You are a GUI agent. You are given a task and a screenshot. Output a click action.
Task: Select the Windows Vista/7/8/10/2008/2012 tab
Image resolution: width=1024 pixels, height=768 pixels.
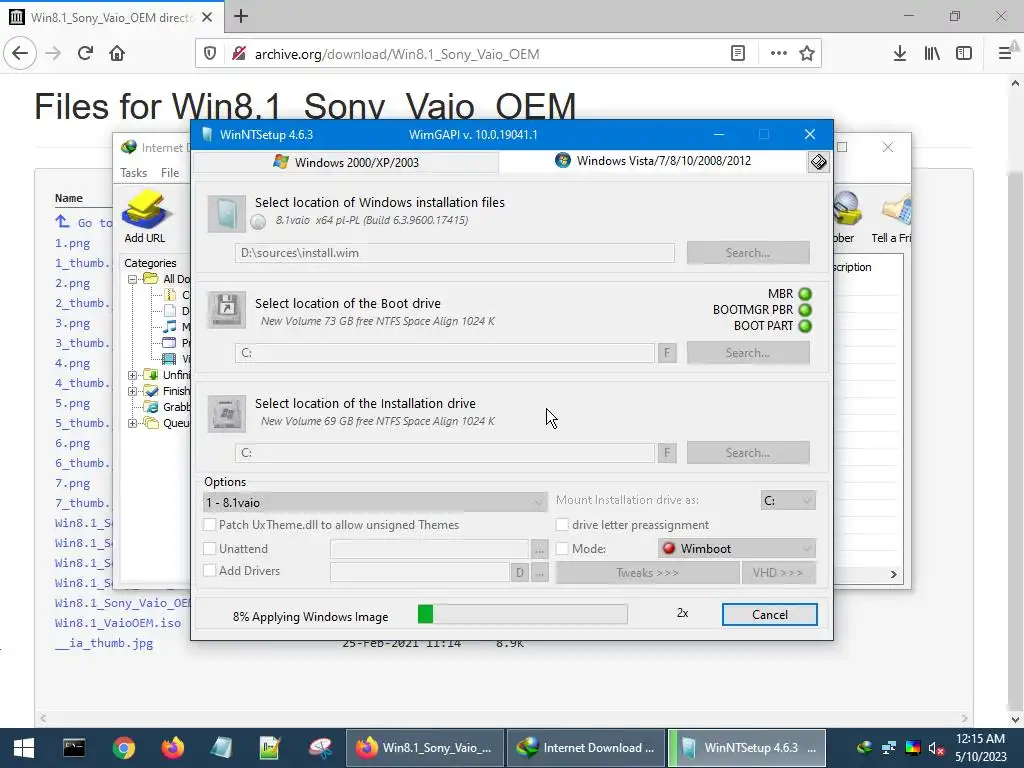click(x=653, y=161)
